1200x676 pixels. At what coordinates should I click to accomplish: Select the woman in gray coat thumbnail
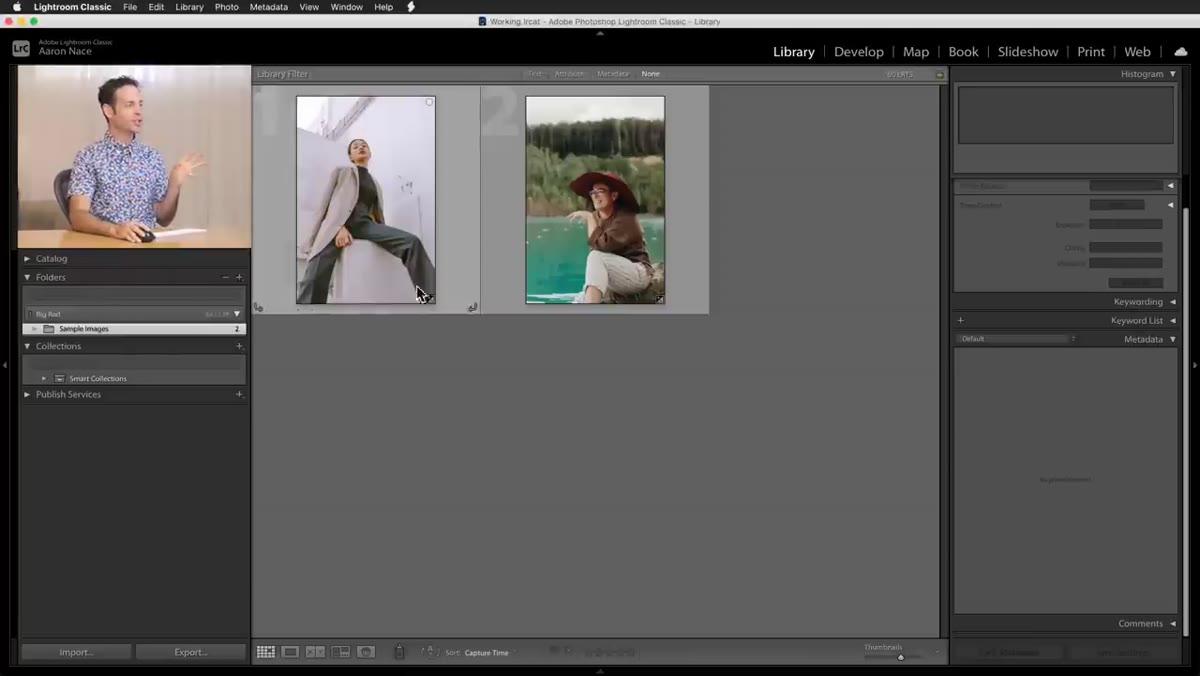[x=366, y=200]
